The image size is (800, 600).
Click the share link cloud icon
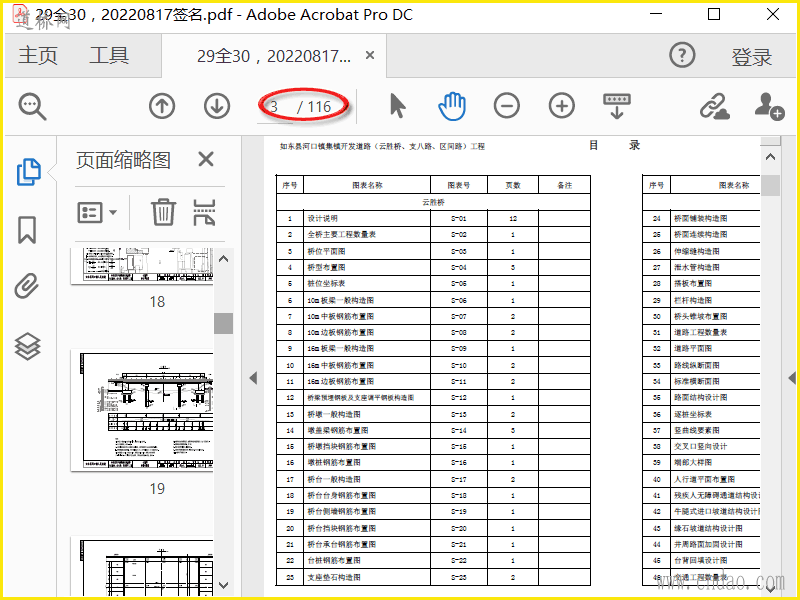click(714, 105)
